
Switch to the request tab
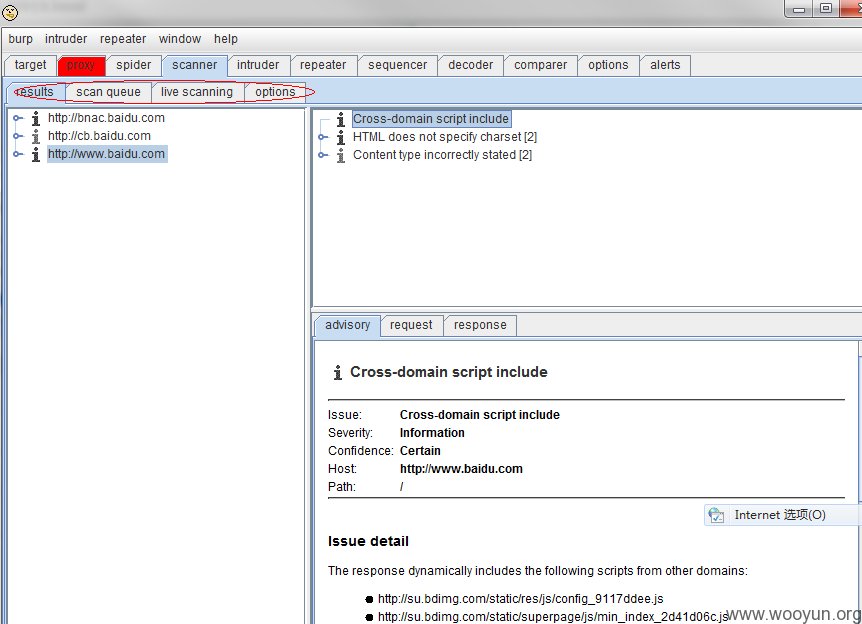tap(411, 325)
